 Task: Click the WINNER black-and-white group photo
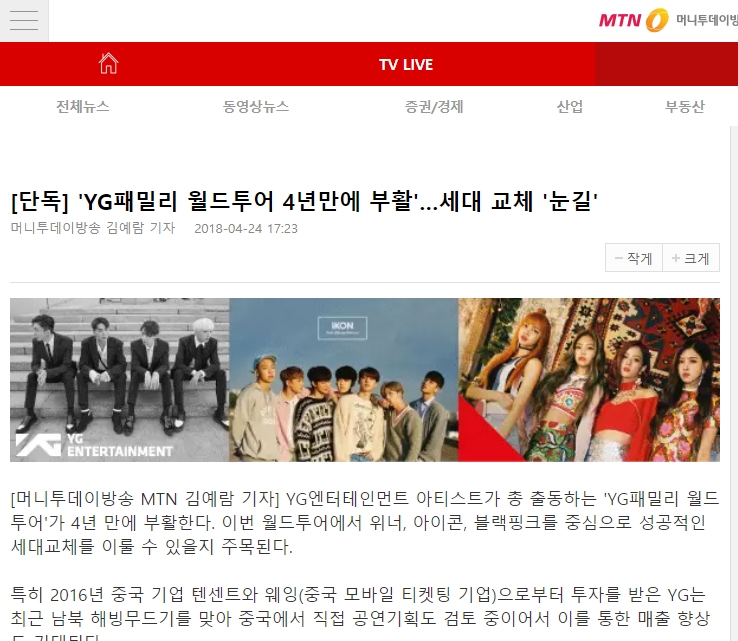(x=120, y=380)
